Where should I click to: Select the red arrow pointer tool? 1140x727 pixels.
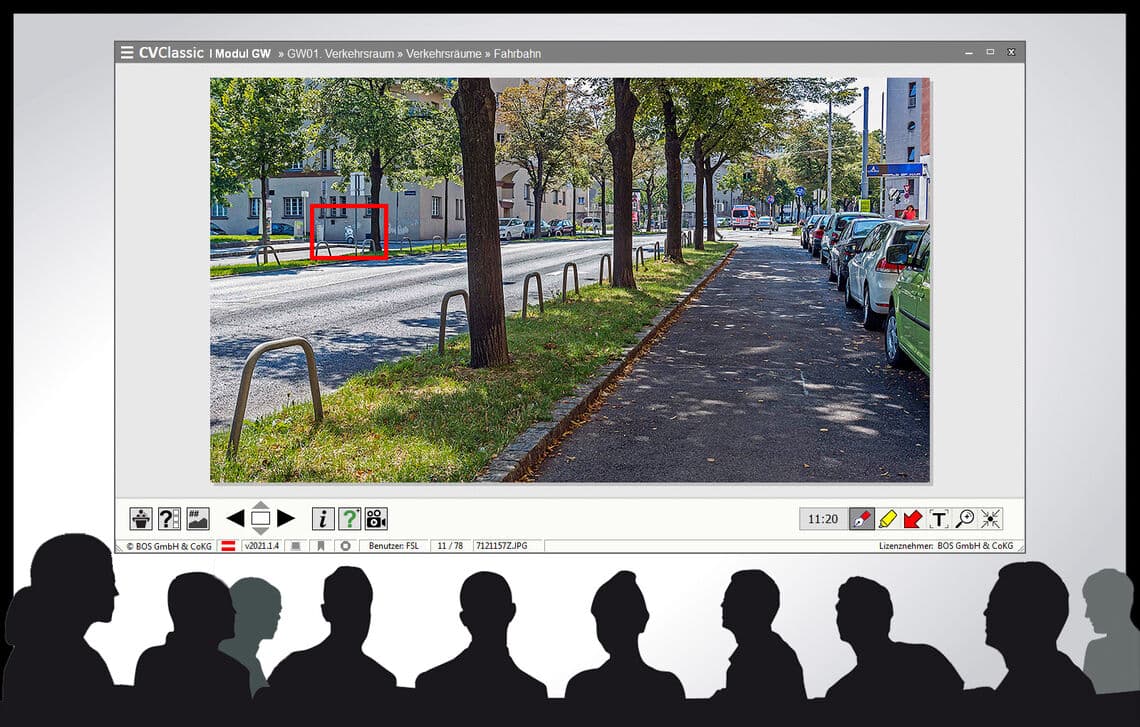[912, 518]
